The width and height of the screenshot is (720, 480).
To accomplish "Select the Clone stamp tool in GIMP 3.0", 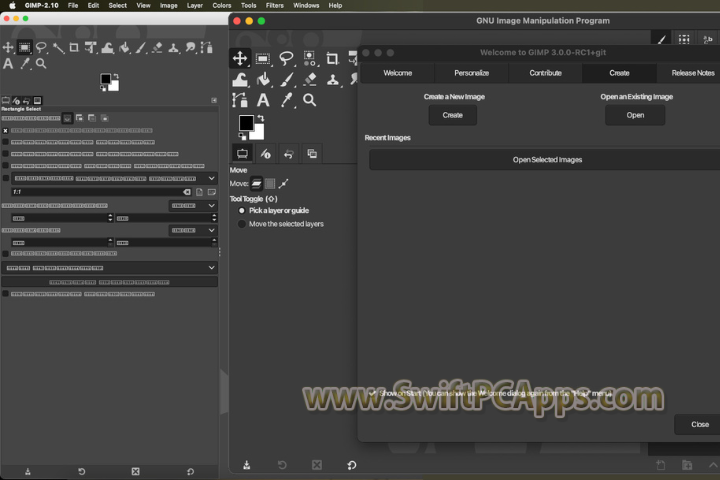I will point(332,79).
